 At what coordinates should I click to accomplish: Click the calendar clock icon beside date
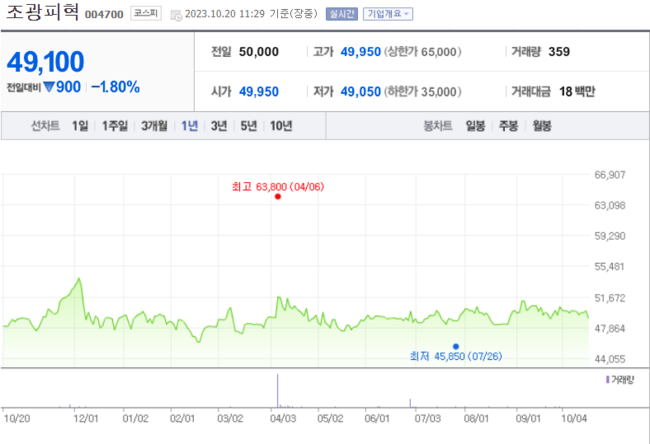177,15
